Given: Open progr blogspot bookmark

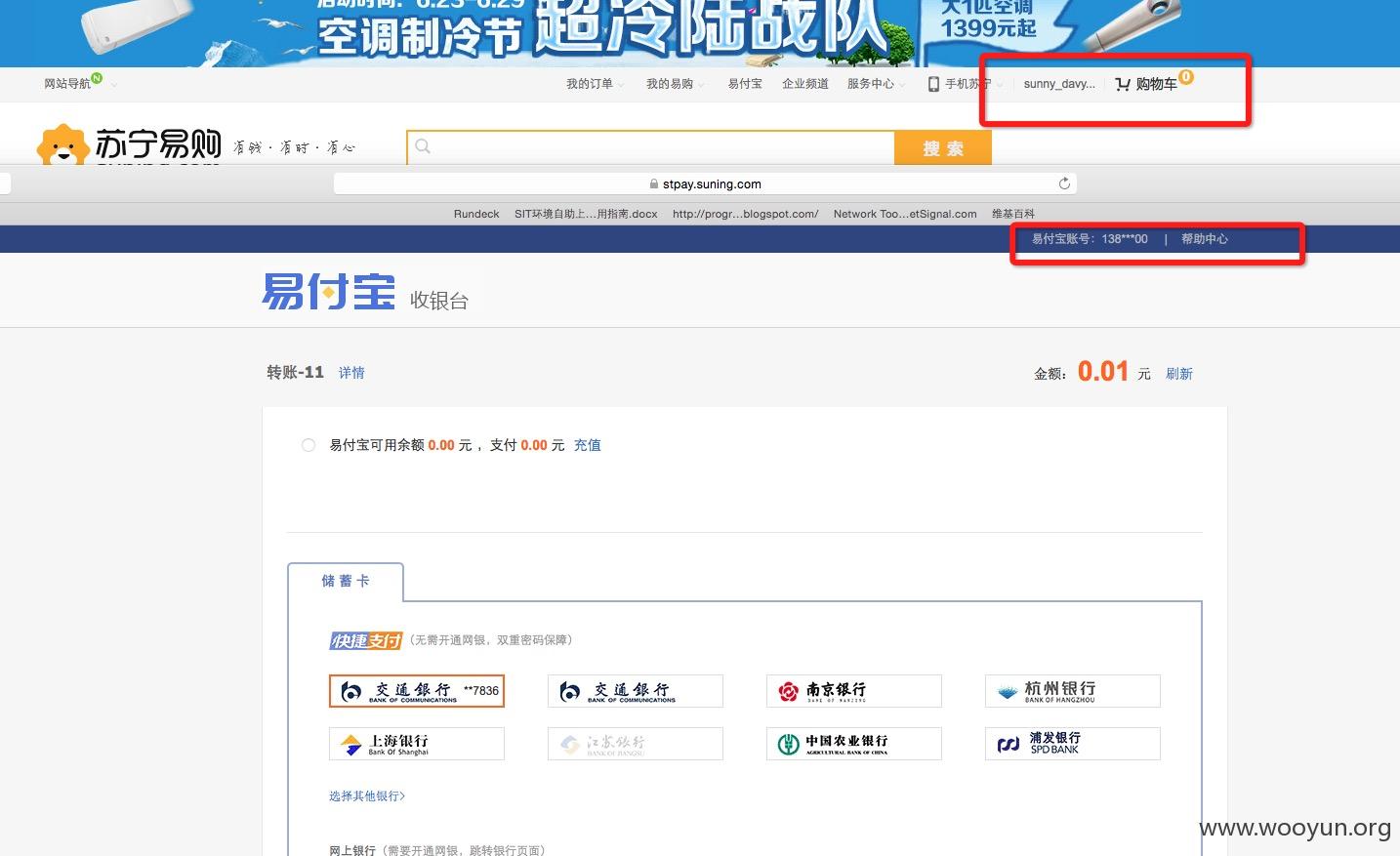Looking at the screenshot, I should tap(746, 214).
